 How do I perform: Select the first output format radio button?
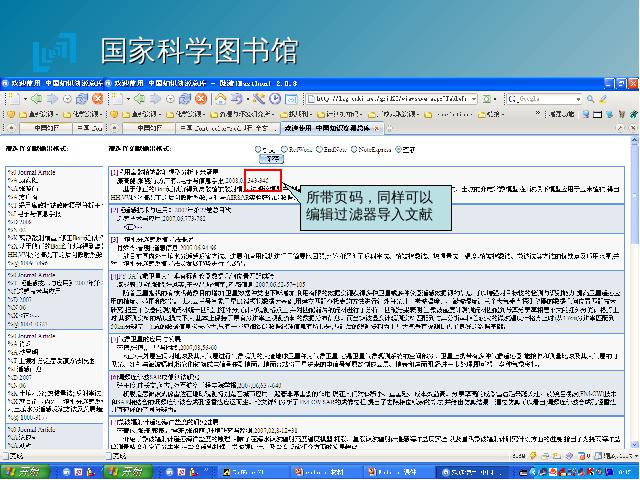(258, 149)
